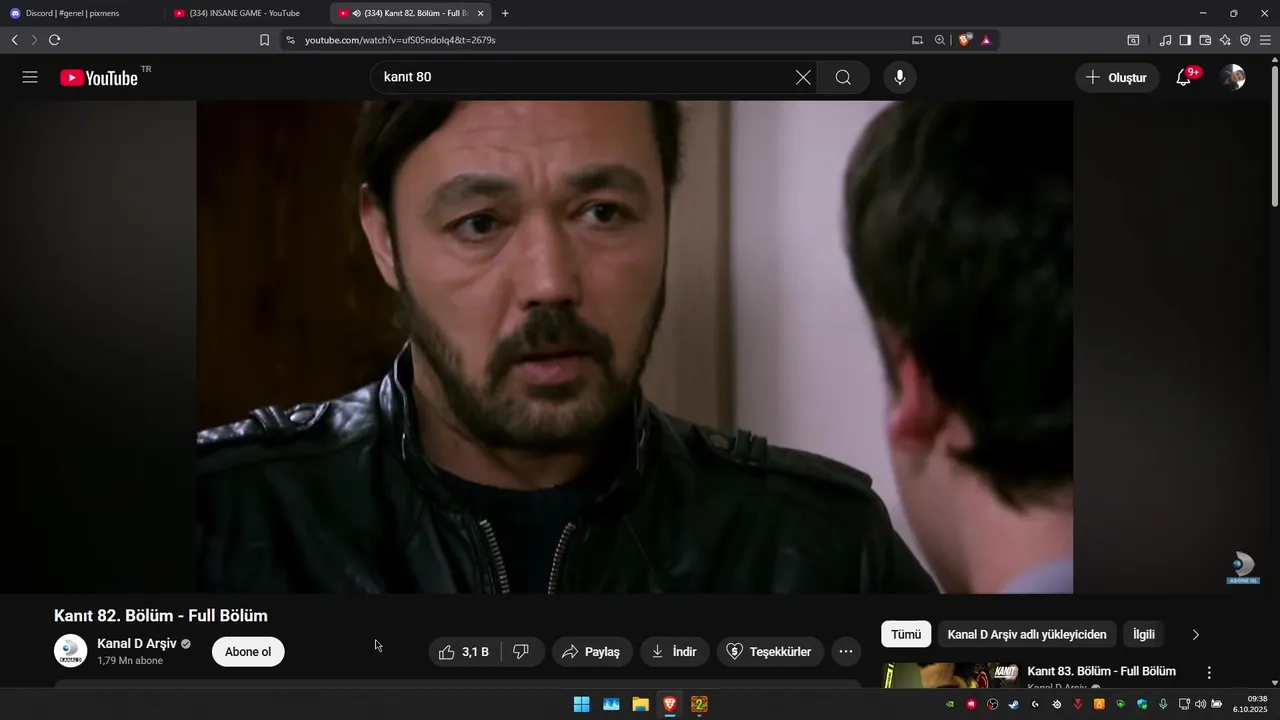Open Kanal D Arşiv channel avatar
Image resolution: width=1280 pixels, height=720 pixels.
[70, 651]
